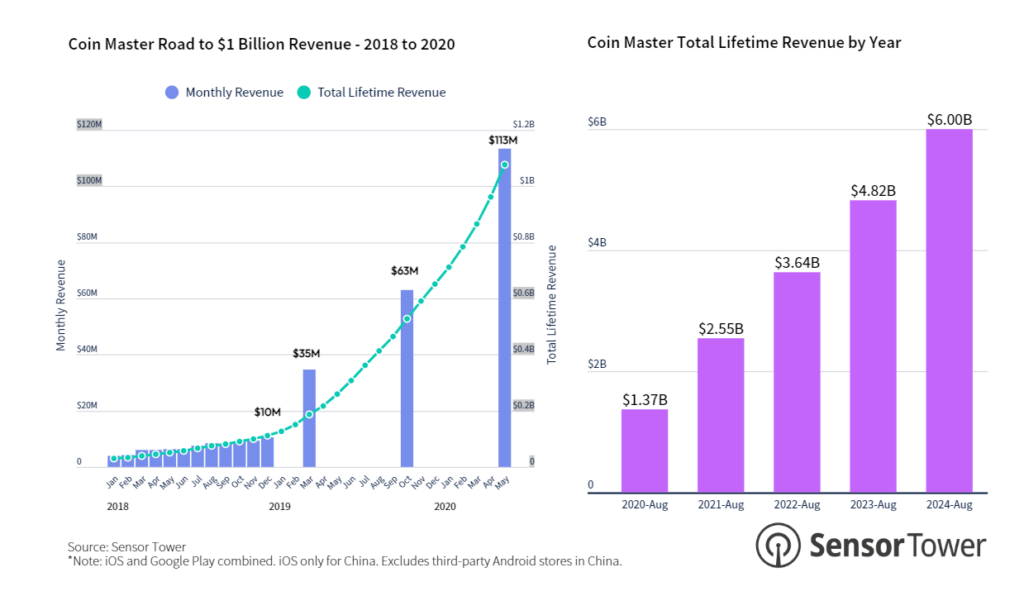
Task: Click the $6.00B bar for 2024-Aug
Action: 949,311
